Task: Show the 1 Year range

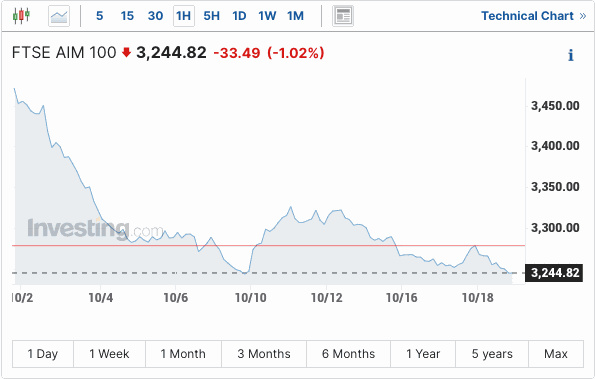Action: click(x=423, y=354)
